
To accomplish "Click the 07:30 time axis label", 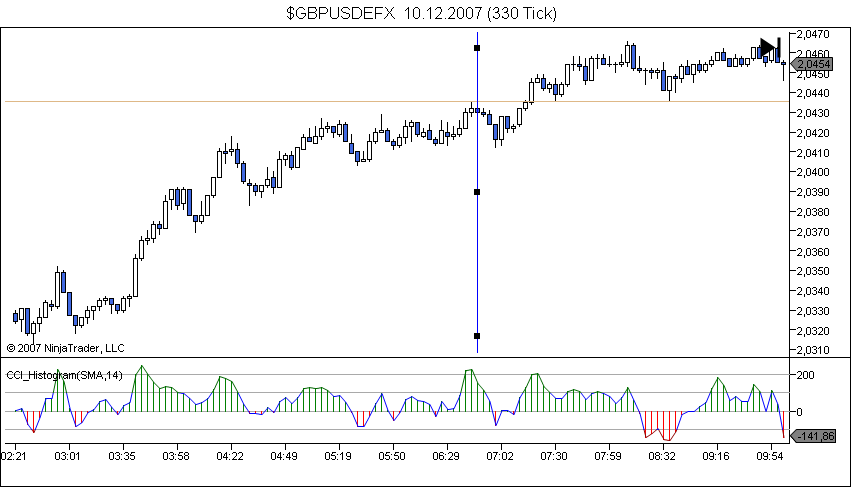I will point(554,456).
